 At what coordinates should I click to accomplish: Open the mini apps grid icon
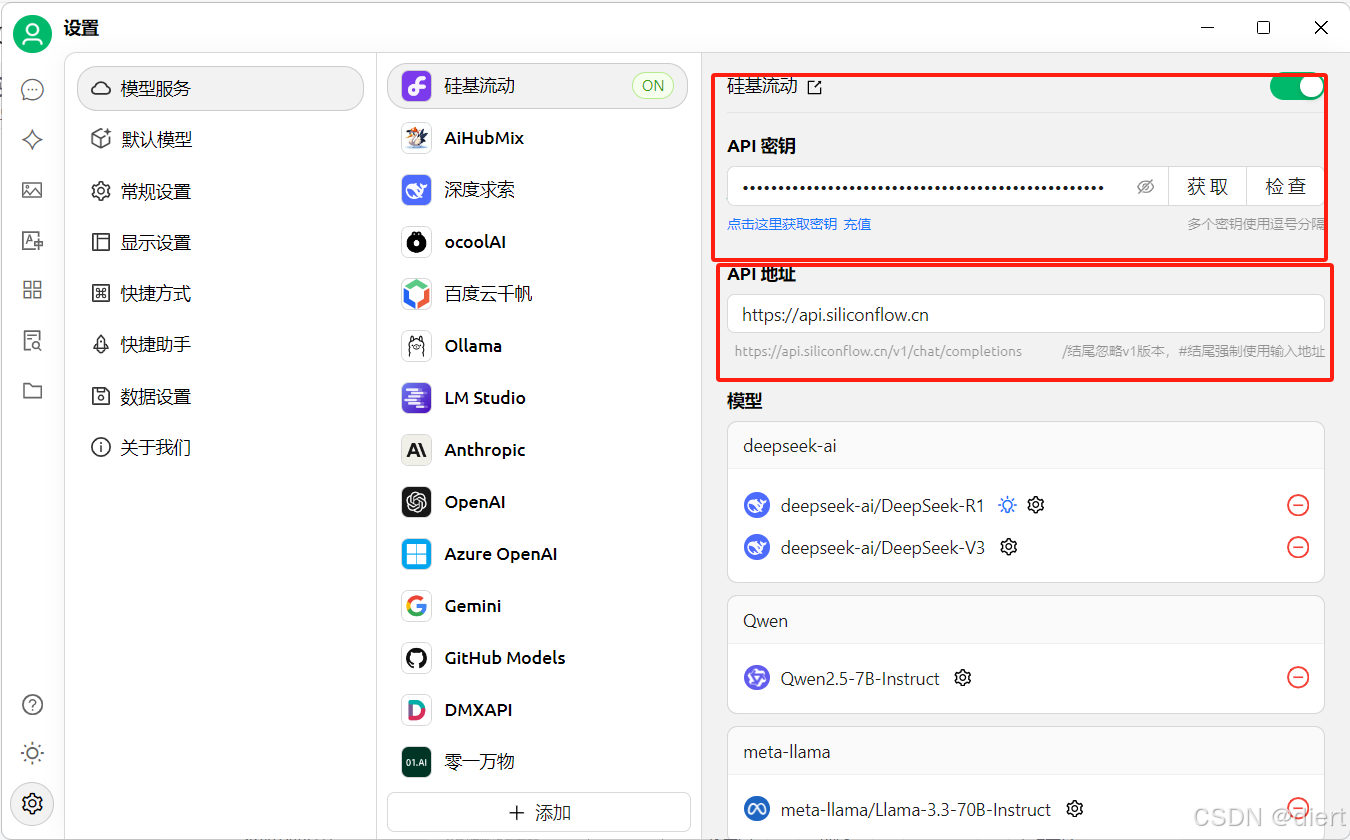click(32, 290)
